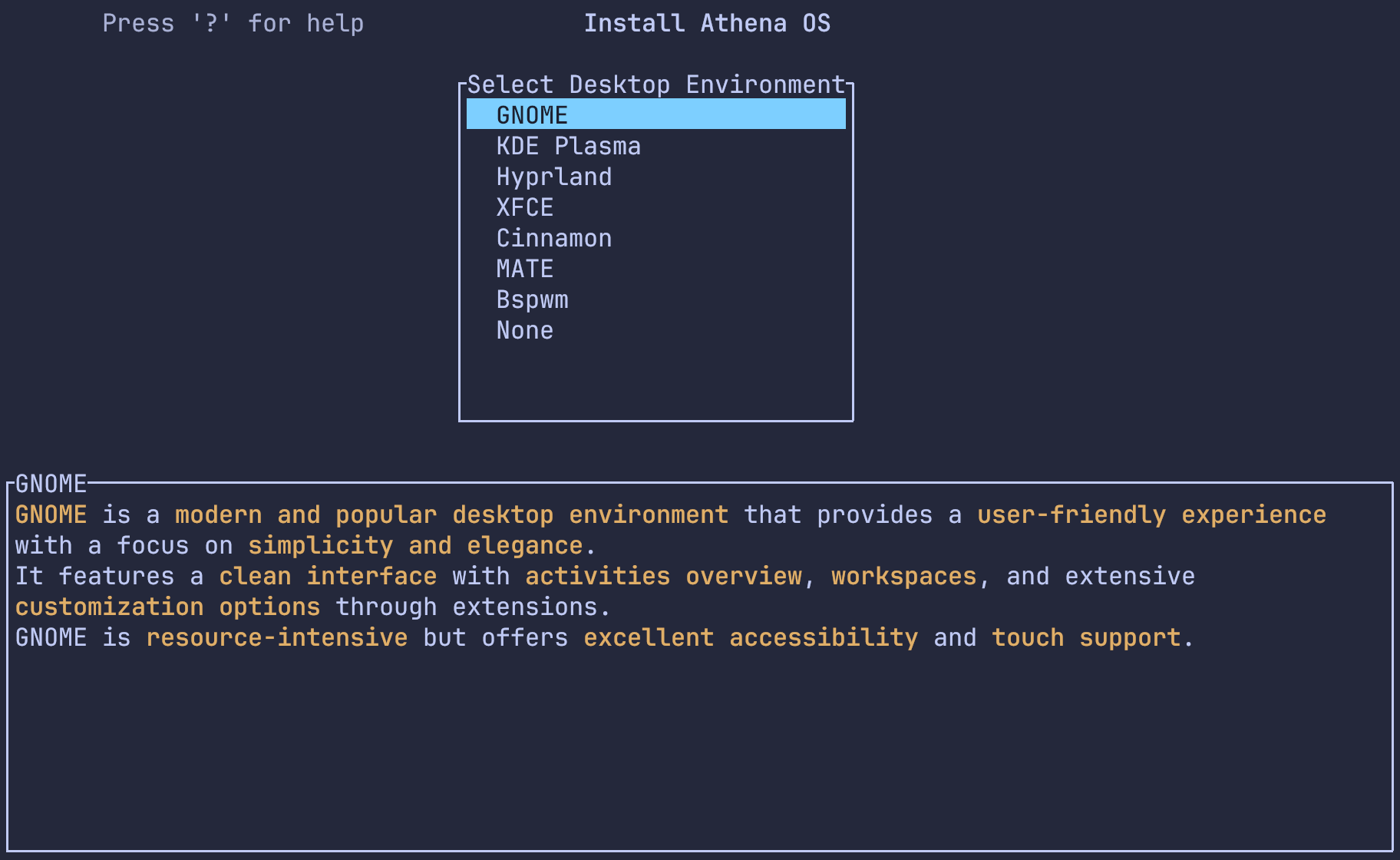
Task: Click the highlighted "user-friendly experience" text
Action: coord(1151,514)
